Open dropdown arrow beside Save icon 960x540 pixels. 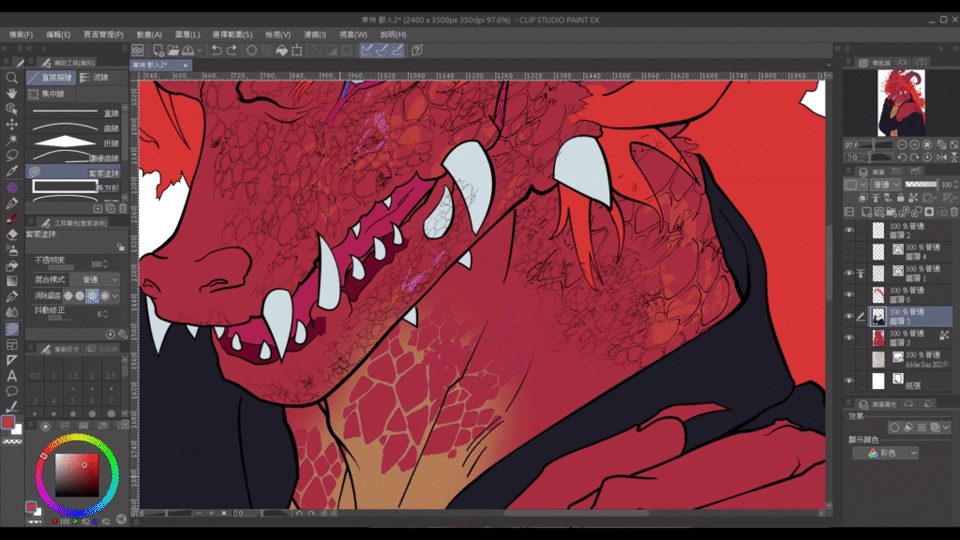tap(200, 51)
